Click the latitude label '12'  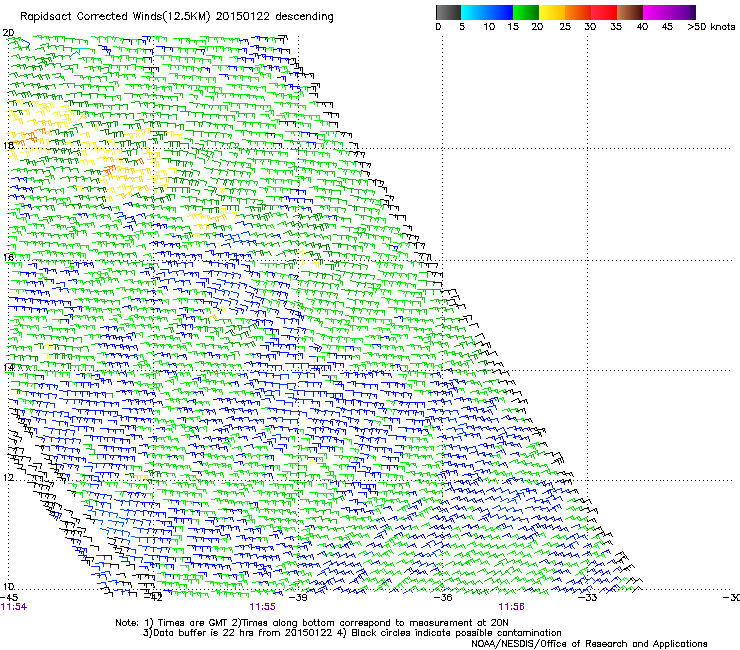point(8,478)
